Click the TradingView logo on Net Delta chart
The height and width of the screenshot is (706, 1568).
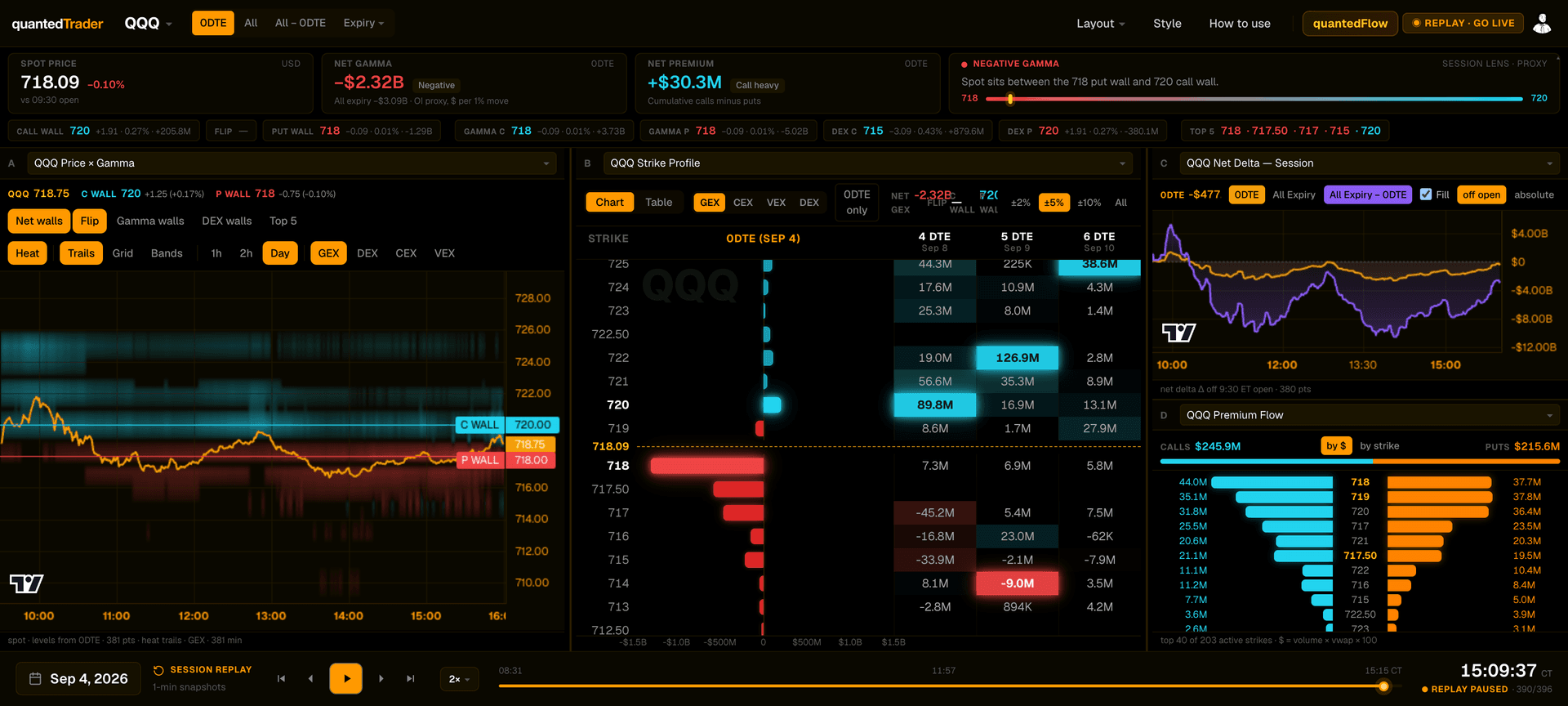tap(1178, 333)
